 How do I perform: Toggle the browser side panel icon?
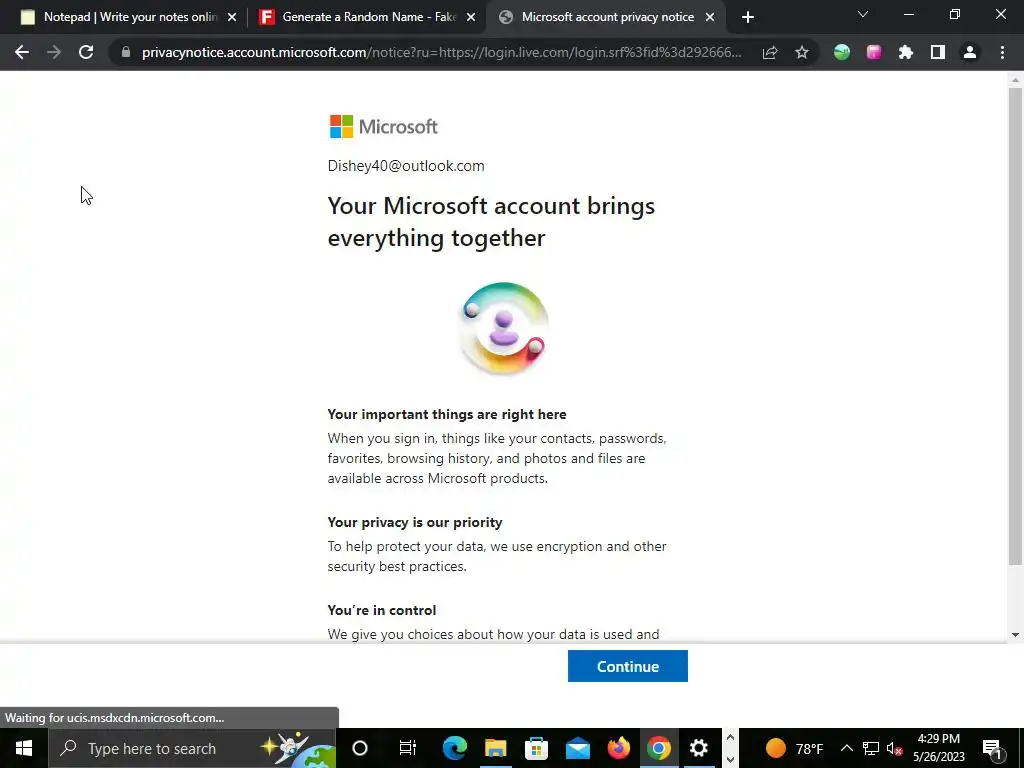(x=938, y=52)
